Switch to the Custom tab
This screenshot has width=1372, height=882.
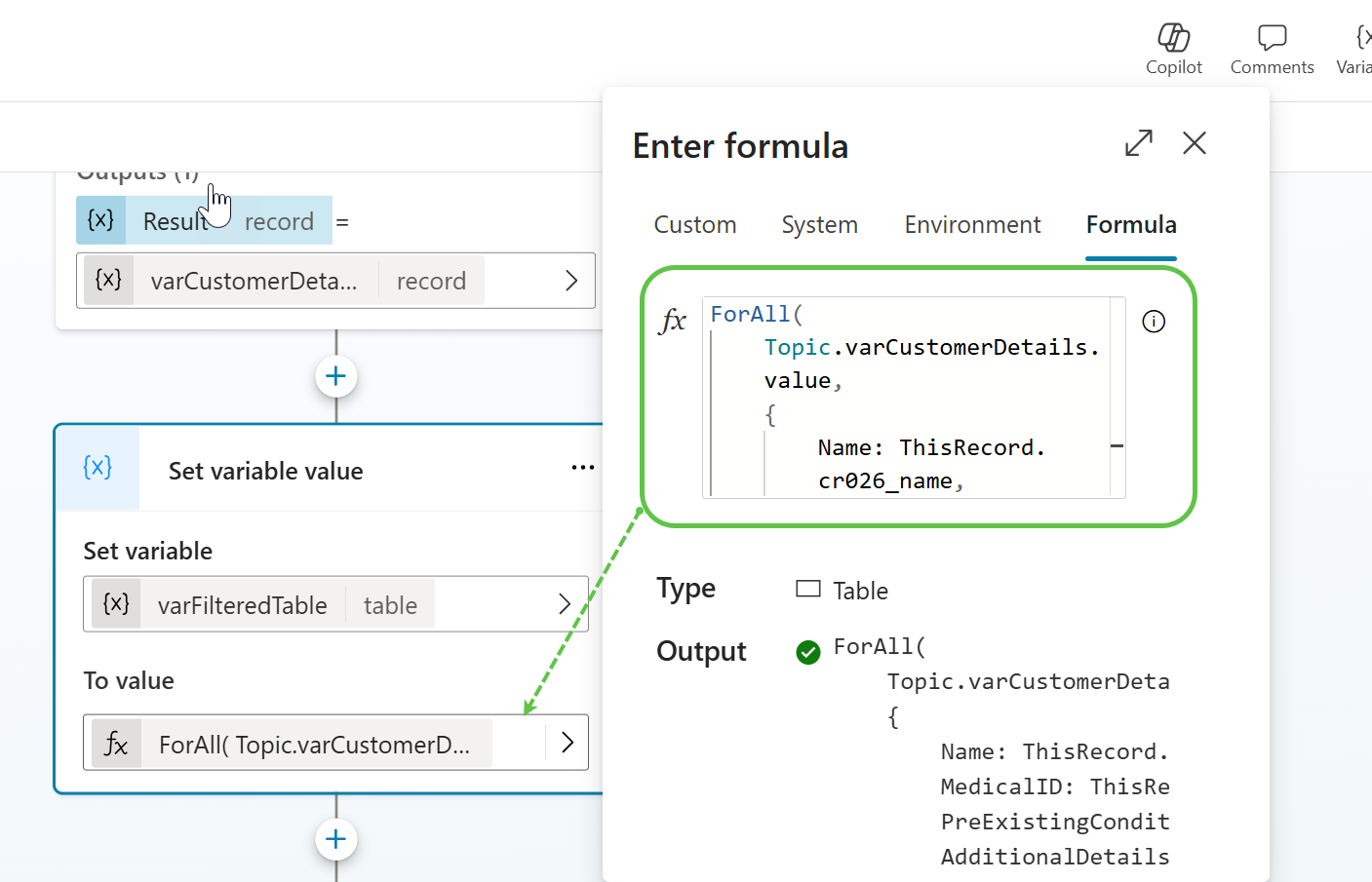coord(694,225)
